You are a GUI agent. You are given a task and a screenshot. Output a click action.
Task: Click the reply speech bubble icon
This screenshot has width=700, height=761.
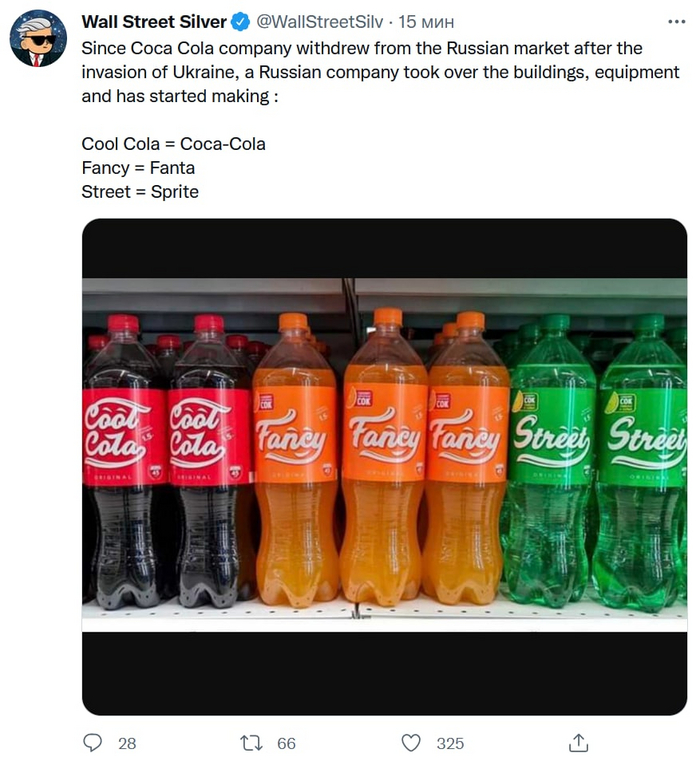tap(93, 743)
